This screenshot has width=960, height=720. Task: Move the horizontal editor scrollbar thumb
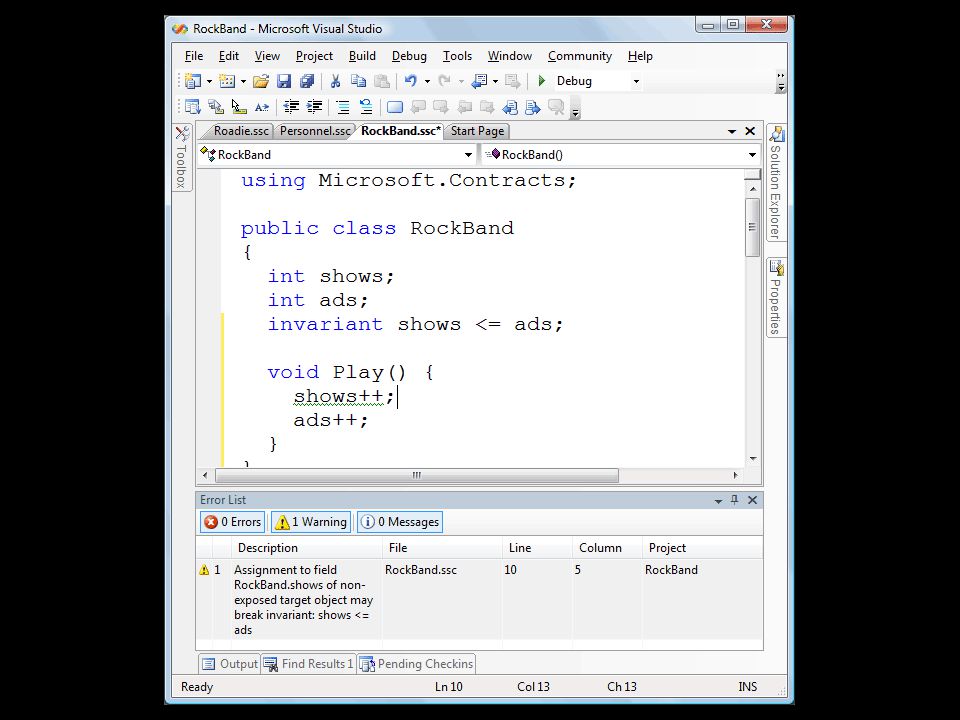click(x=417, y=475)
